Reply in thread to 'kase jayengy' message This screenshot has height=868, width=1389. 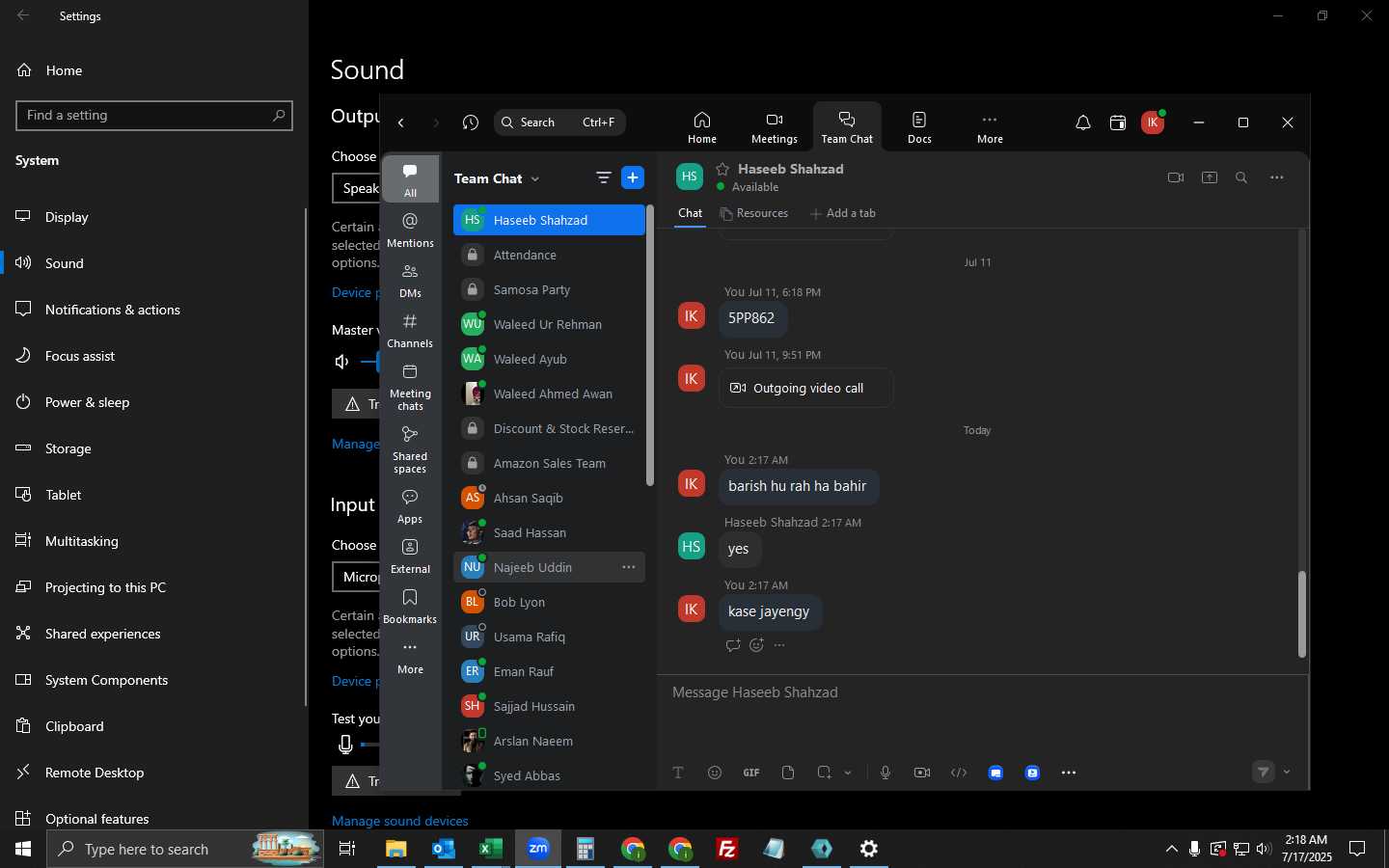point(733,645)
